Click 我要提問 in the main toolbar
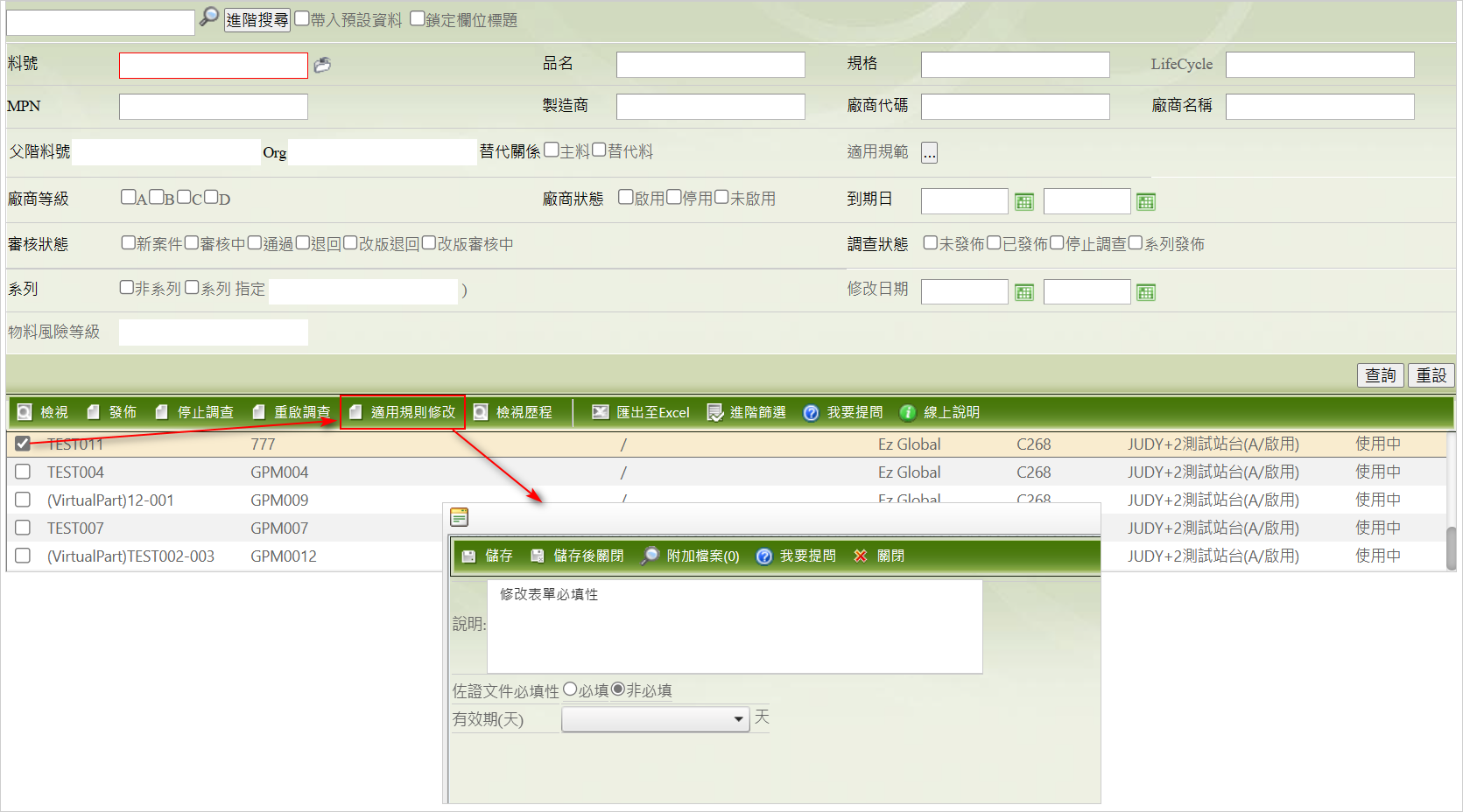This screenshot has height=812, width=1463. click(x=843, y=412)
